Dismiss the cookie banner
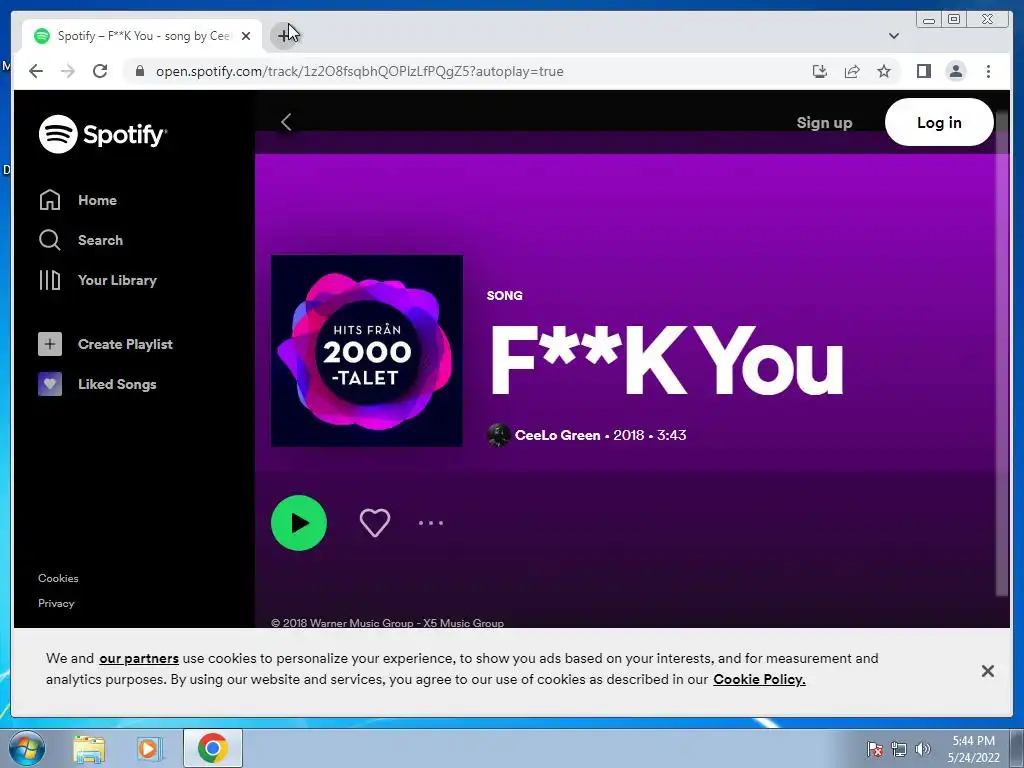This screenshot has width=1024, height=768. click(x=987, y=671)
